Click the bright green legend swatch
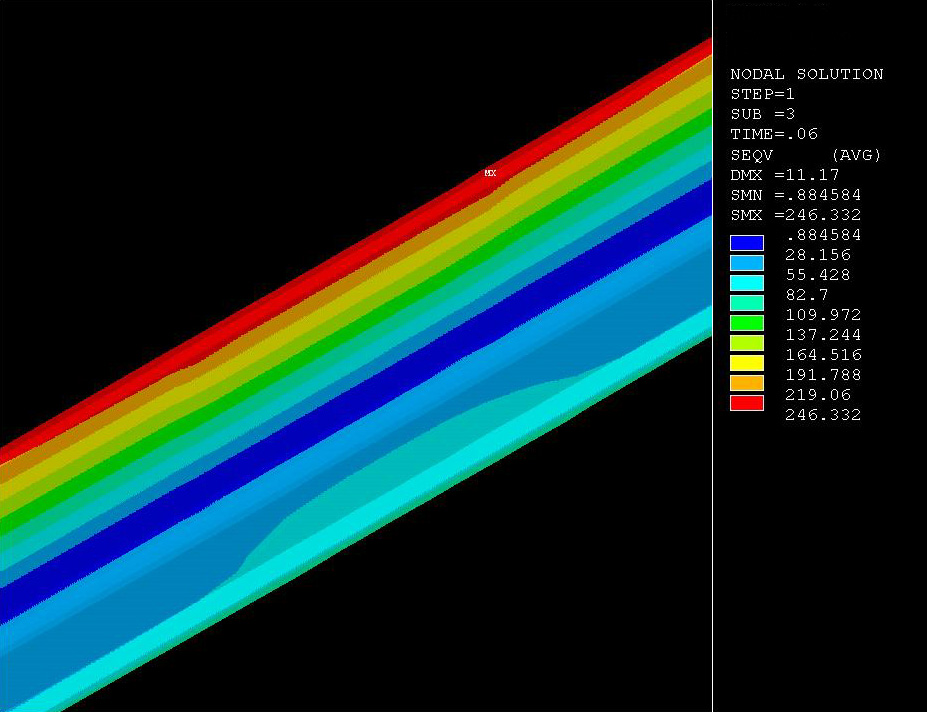 click(747, 323)
